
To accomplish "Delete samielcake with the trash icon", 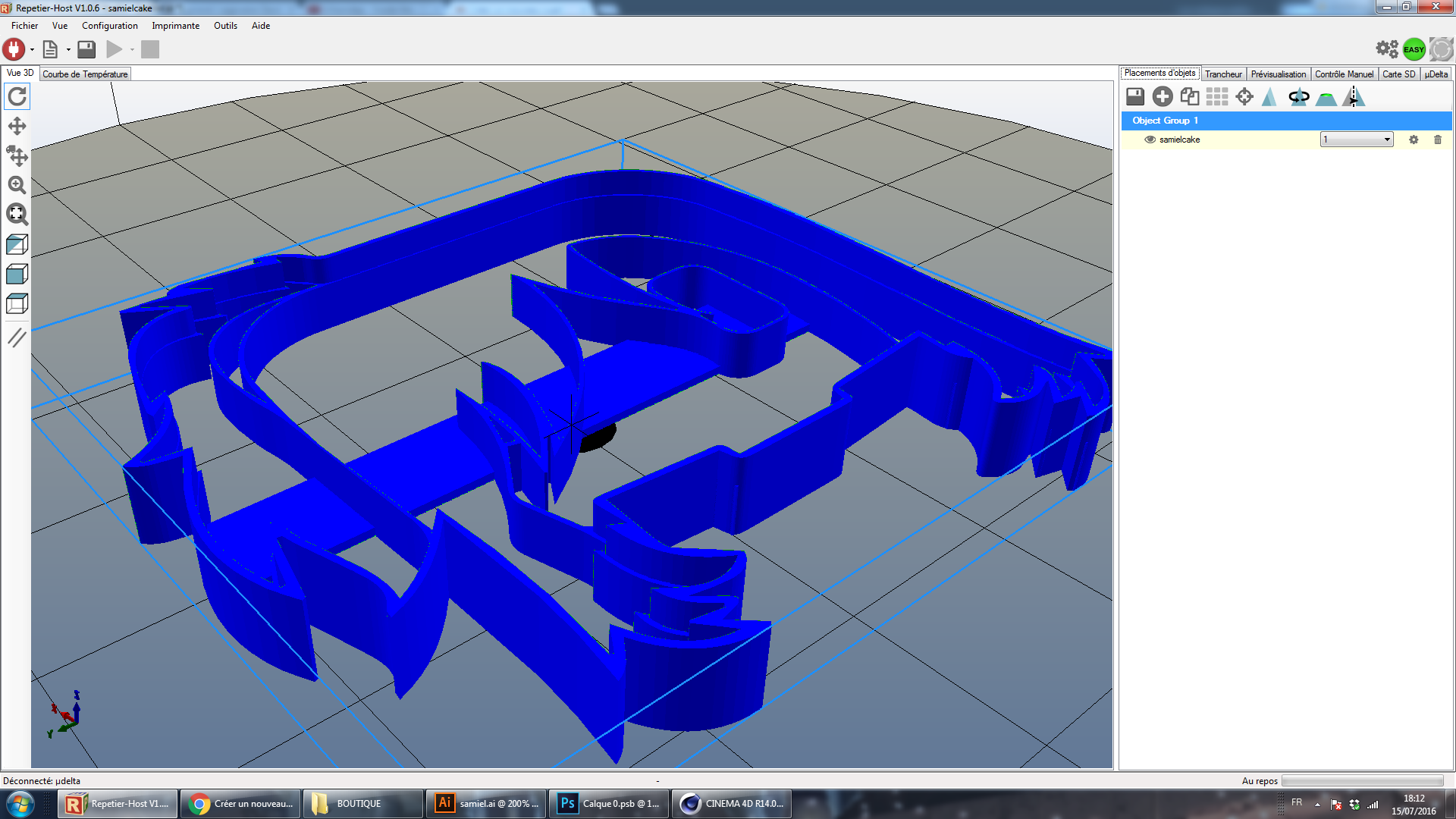I will click(1437, 140).
